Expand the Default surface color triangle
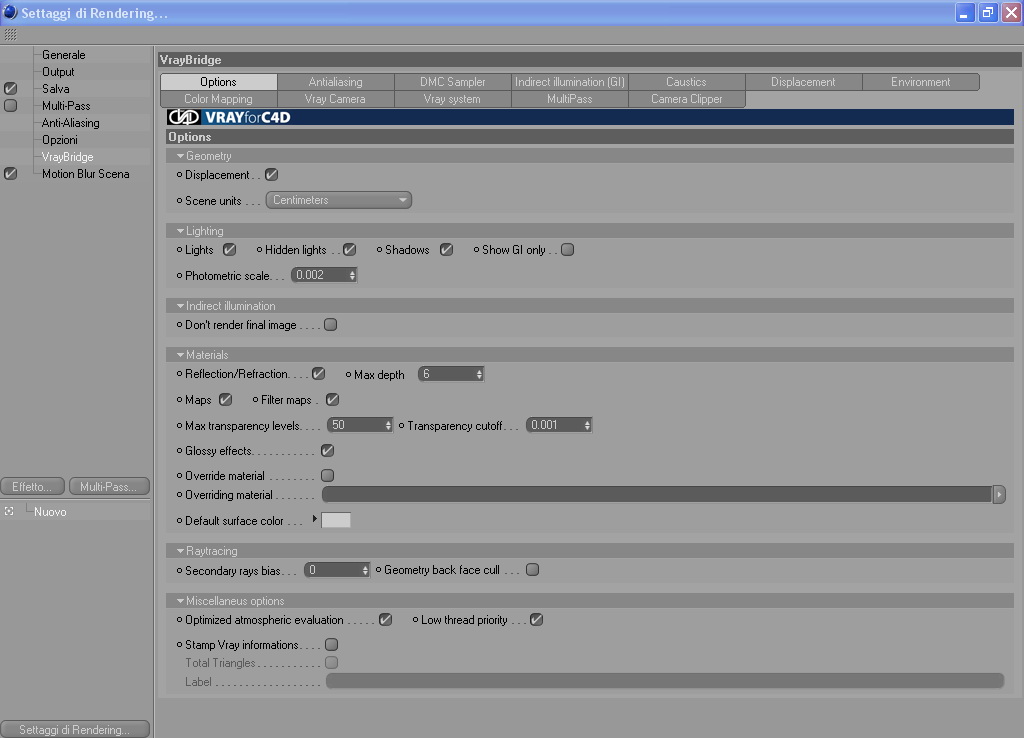The height and width of the screenshot is (738, 1024). [315, 519]
